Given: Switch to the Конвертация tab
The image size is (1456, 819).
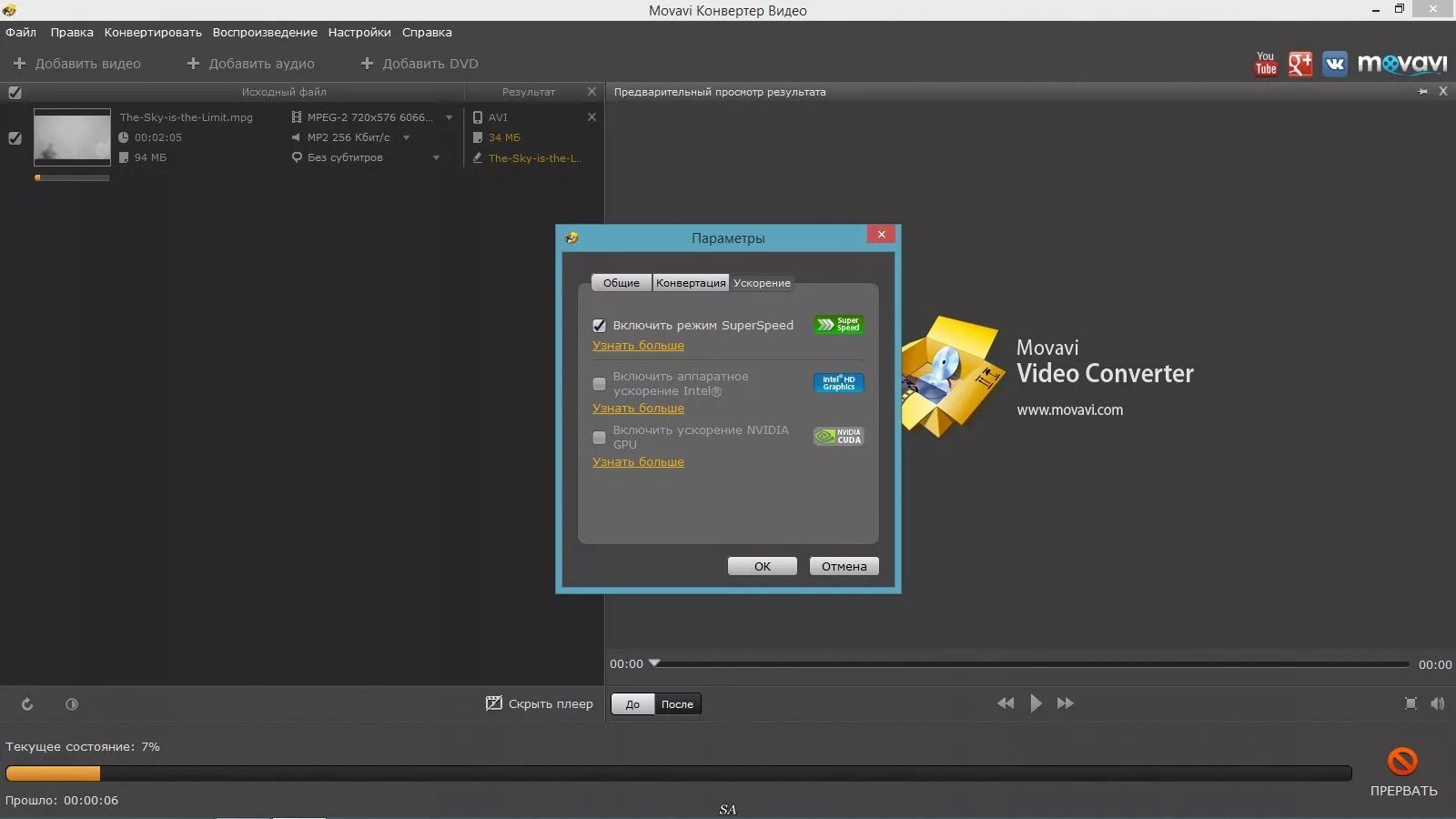Looking at the screenshot, I should click(x=691, y=283).
